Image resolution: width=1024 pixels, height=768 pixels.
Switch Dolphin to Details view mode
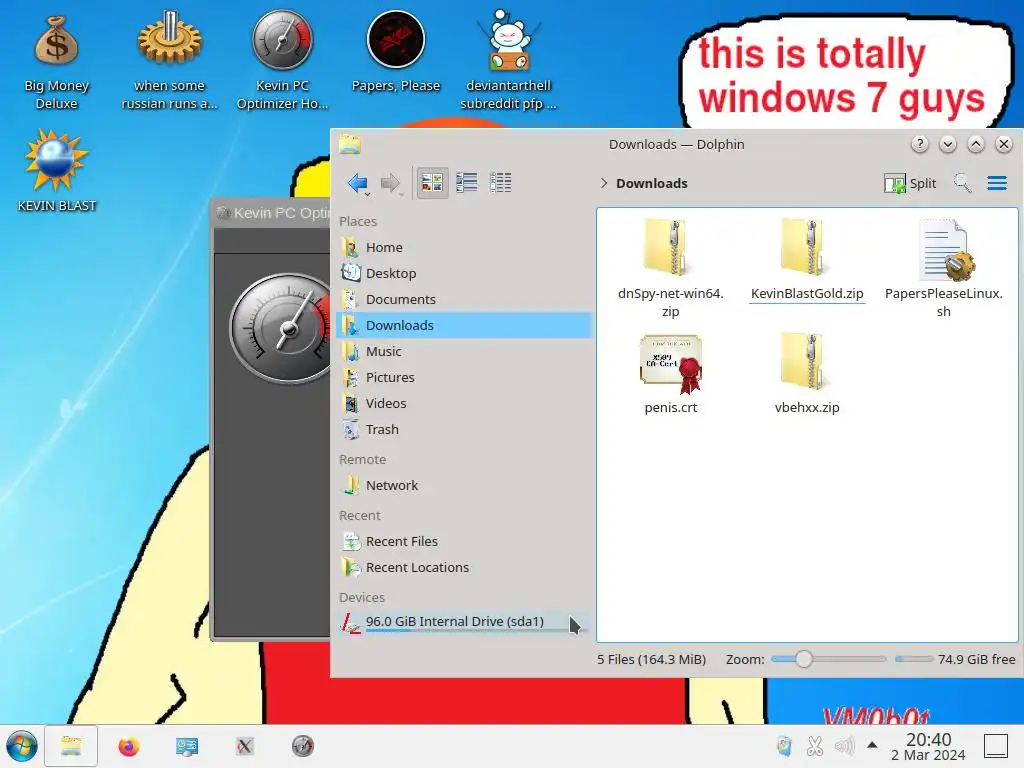click(500, 183)
